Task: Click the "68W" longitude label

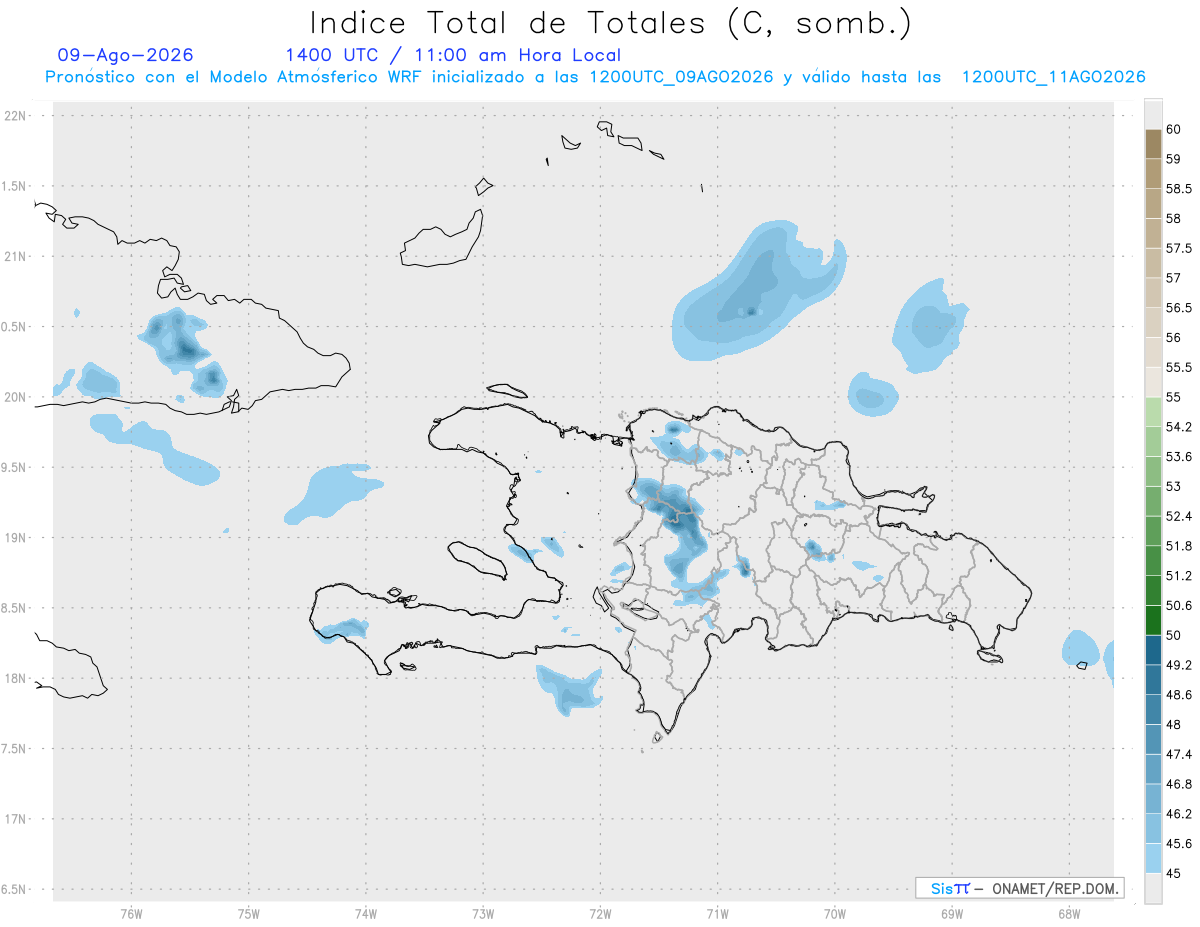Action: pos(1069,914)
